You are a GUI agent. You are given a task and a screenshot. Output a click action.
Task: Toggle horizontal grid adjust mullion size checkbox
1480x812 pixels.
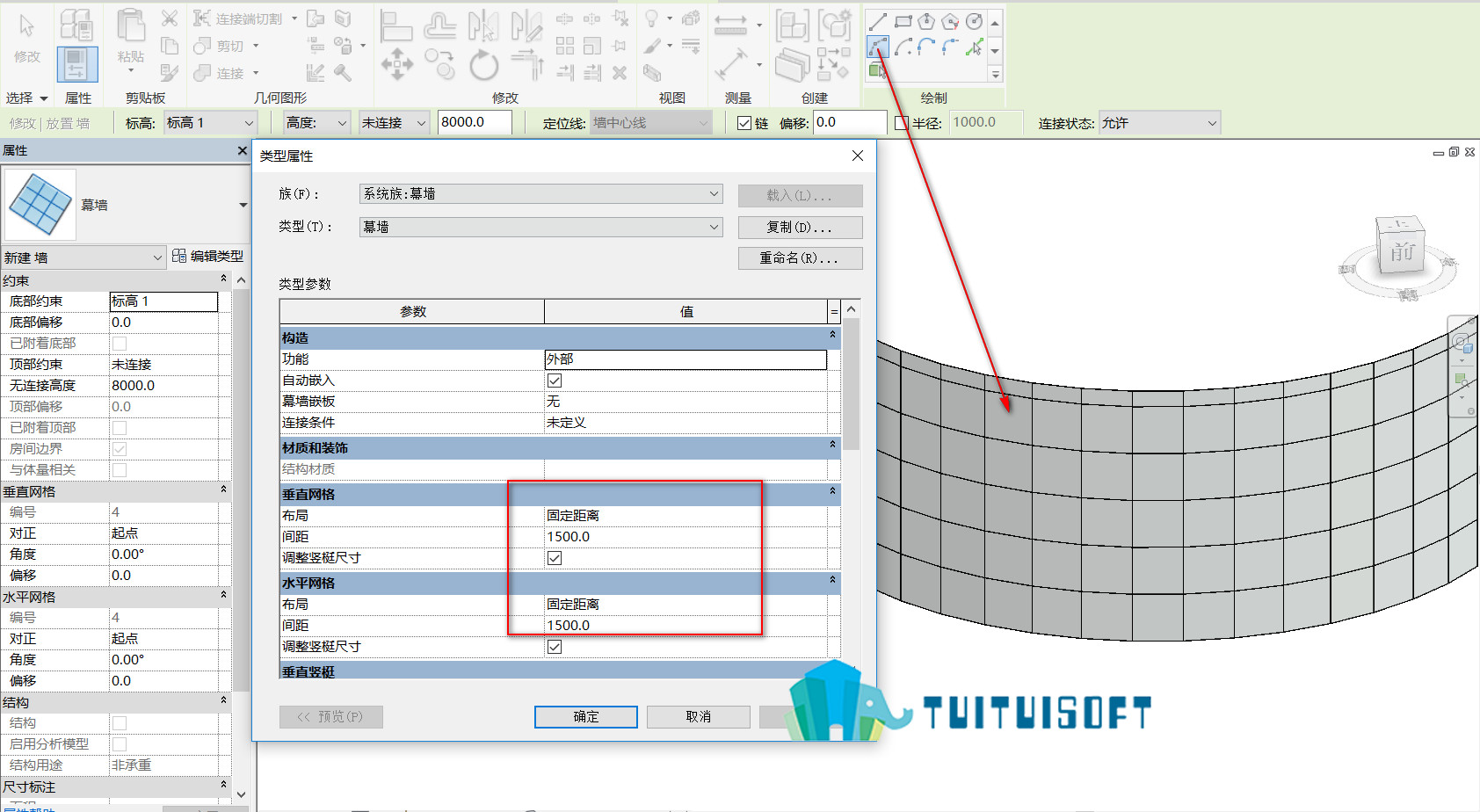555,647
